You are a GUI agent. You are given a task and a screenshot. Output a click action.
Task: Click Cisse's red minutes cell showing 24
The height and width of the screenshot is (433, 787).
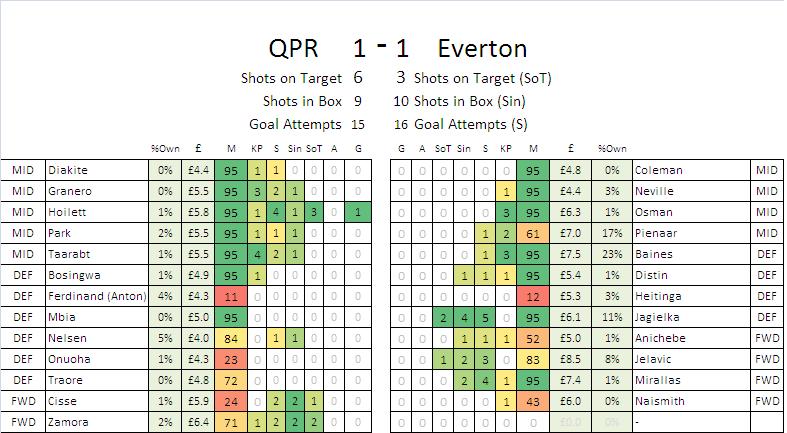(x=232, y=401)
